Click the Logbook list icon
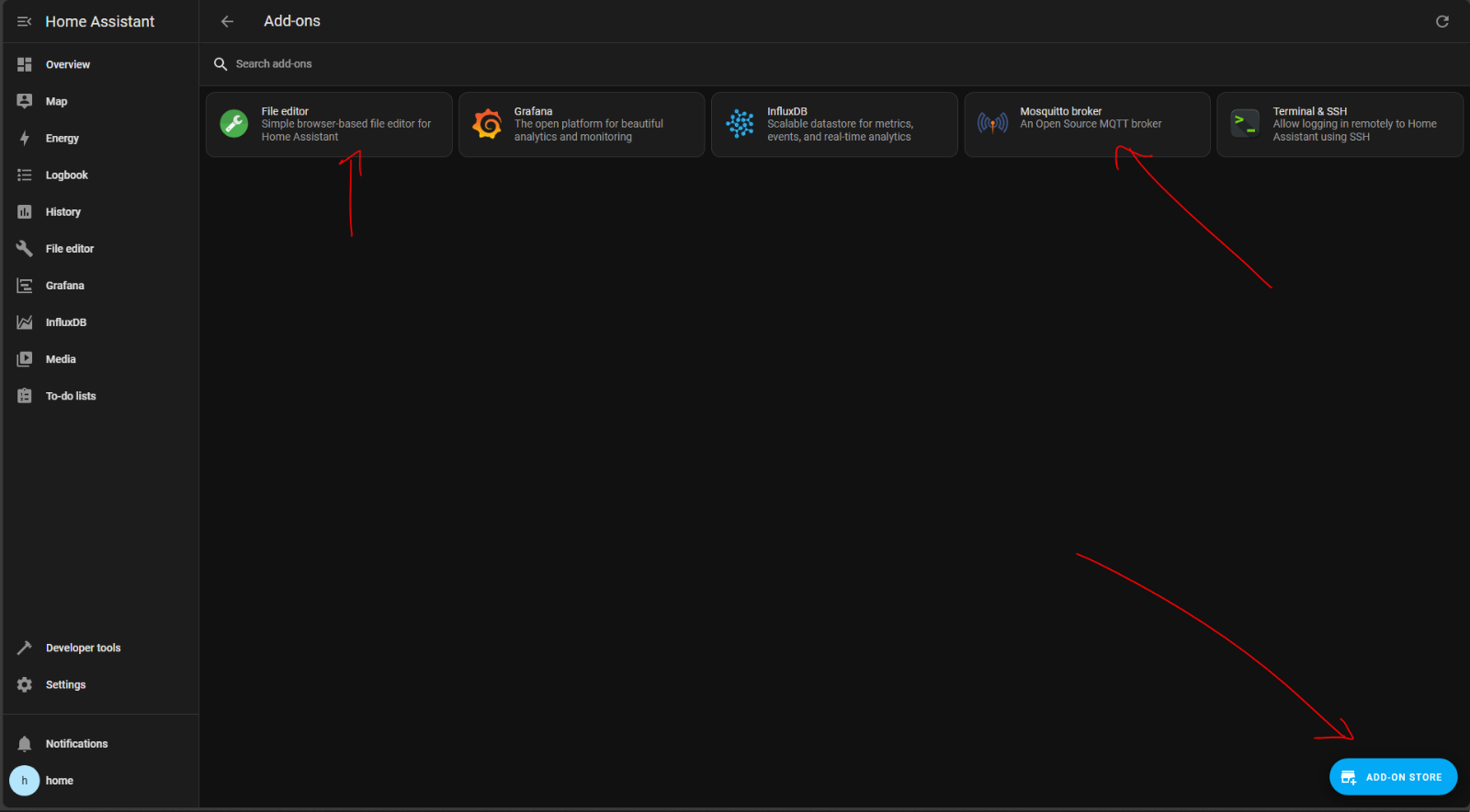Screen dimensions: 1470x812 coord(25,175)
